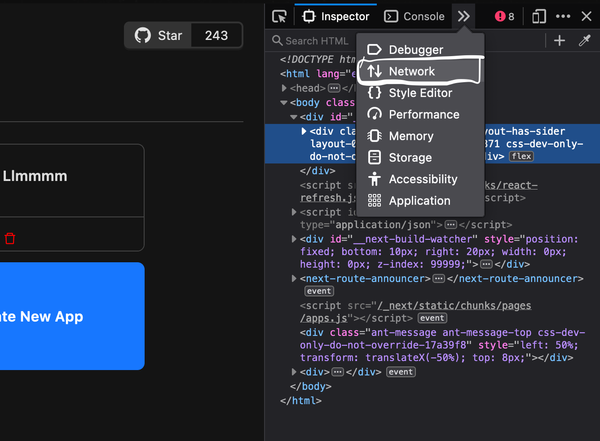Click the red trash delete icon

click(x=10, y=238)
